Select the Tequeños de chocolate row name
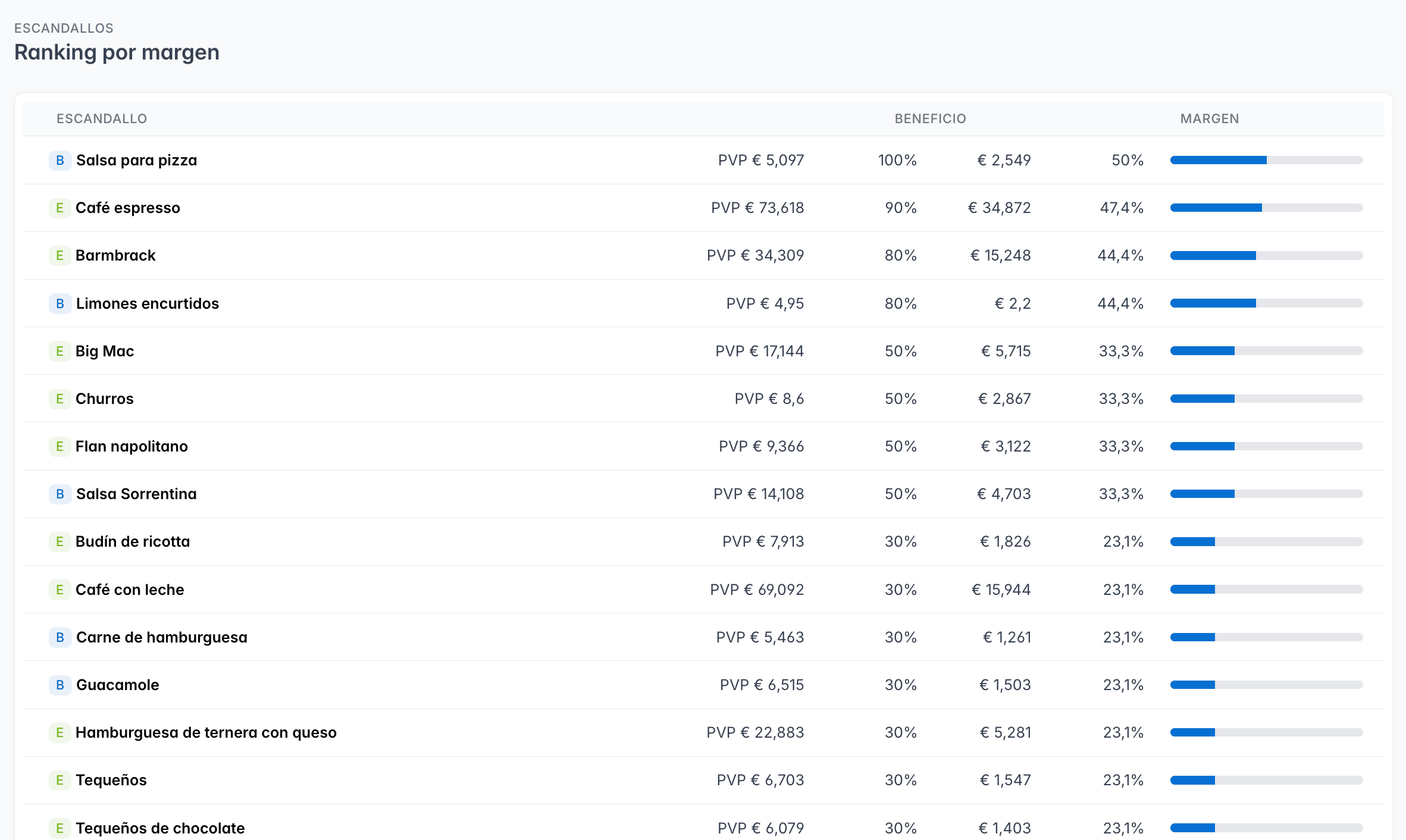 160,828
